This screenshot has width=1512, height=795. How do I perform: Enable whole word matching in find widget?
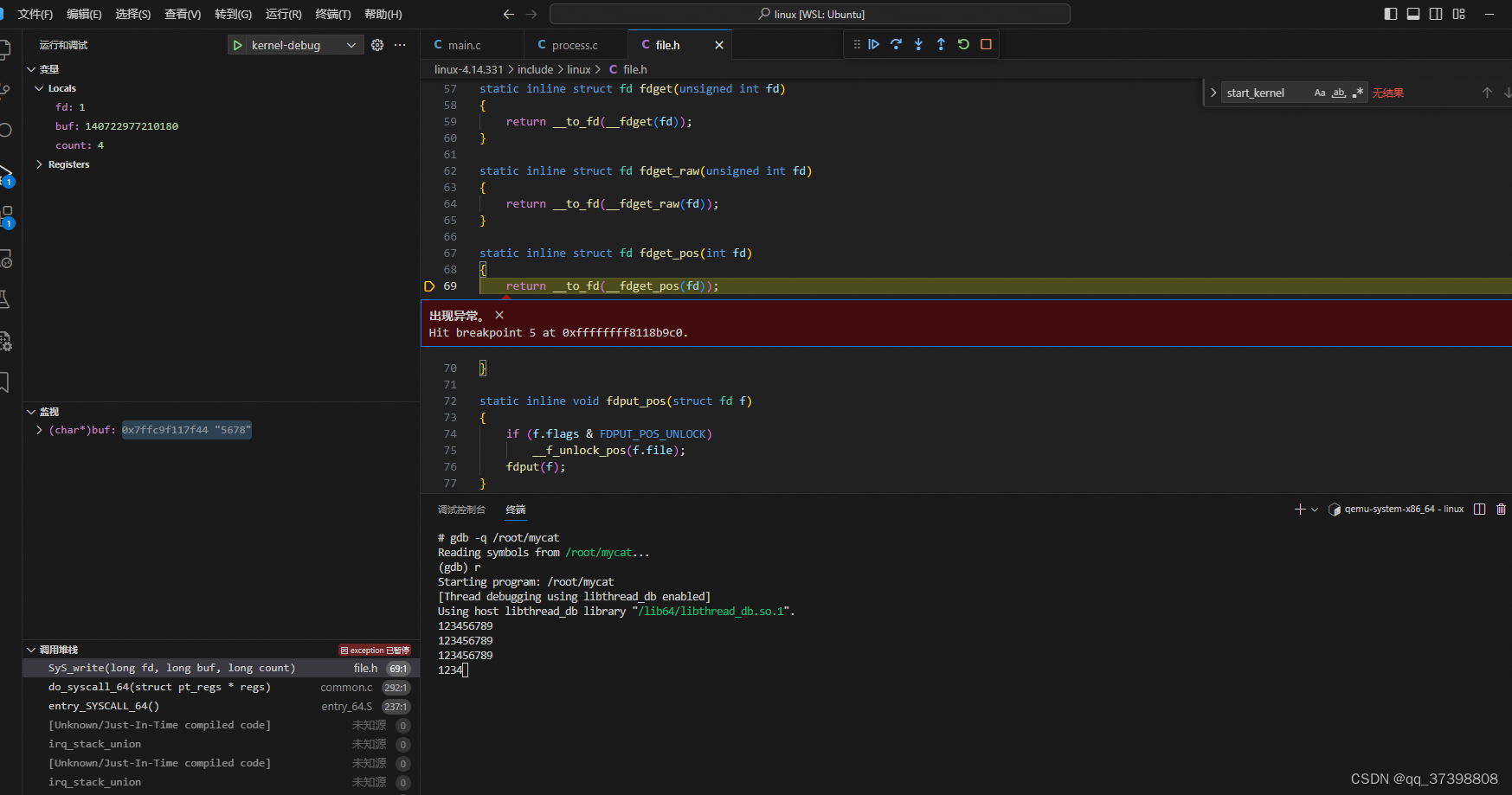[1338, 93]
